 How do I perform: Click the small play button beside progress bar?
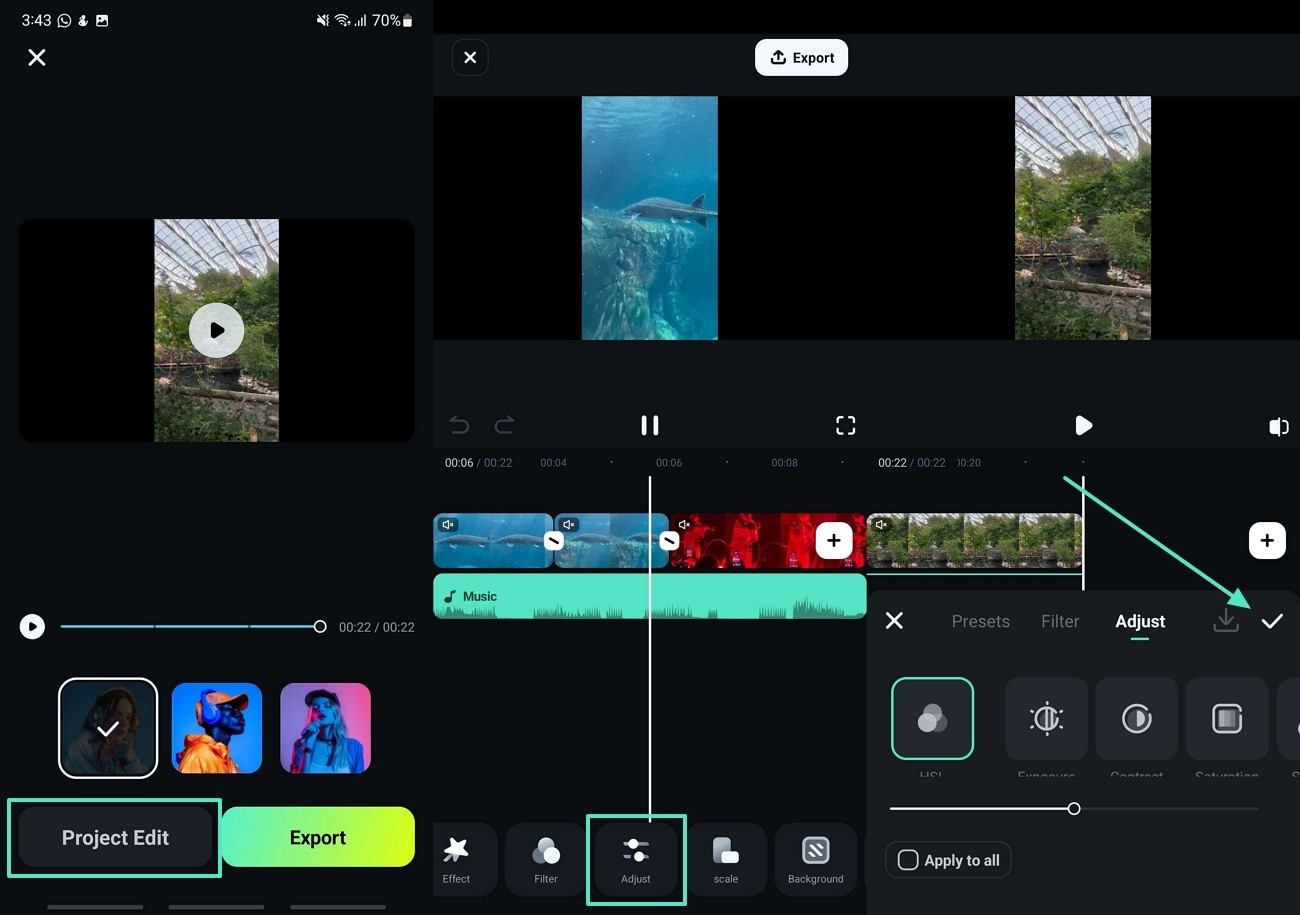32,627
